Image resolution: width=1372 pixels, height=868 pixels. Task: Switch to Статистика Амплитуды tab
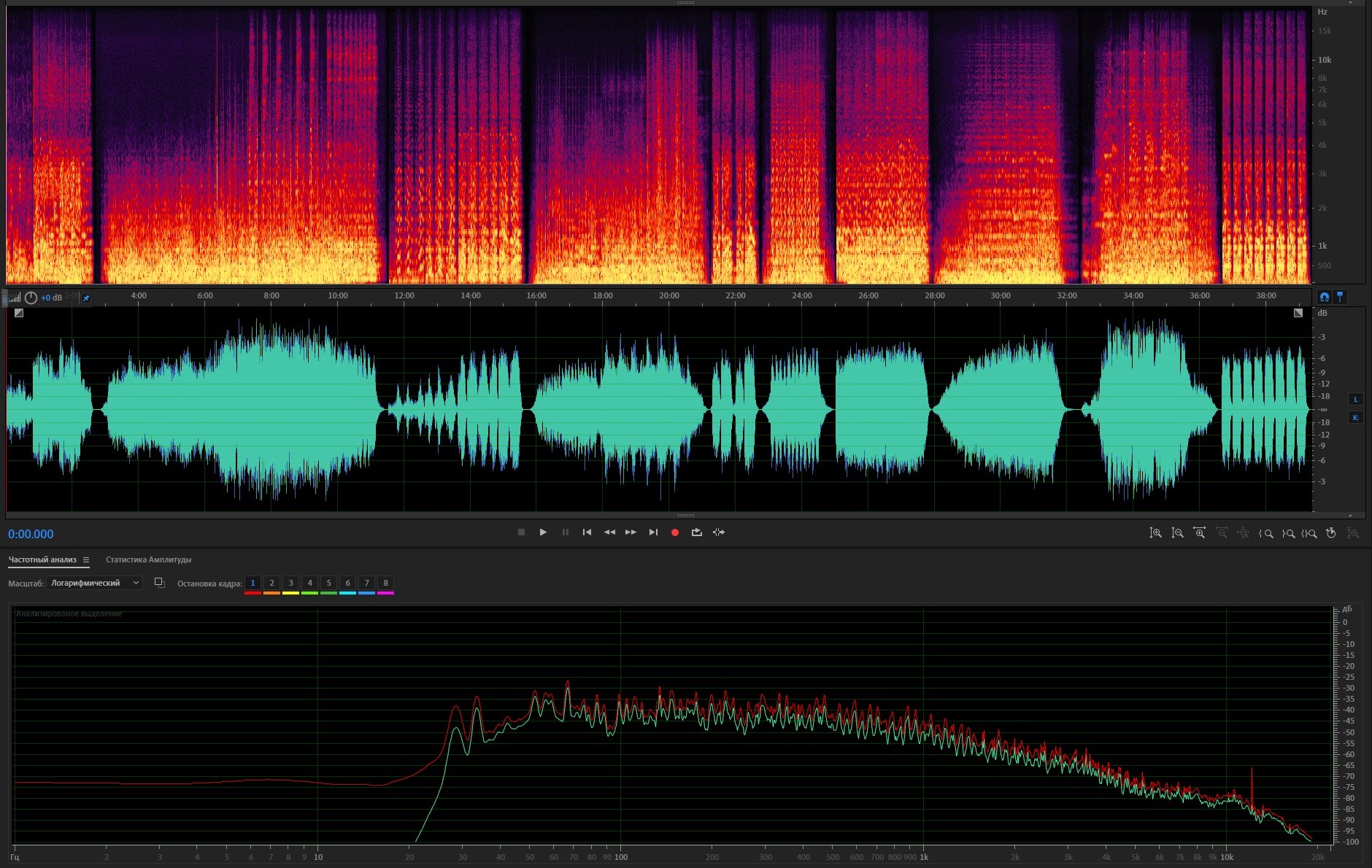coord(148,560)
